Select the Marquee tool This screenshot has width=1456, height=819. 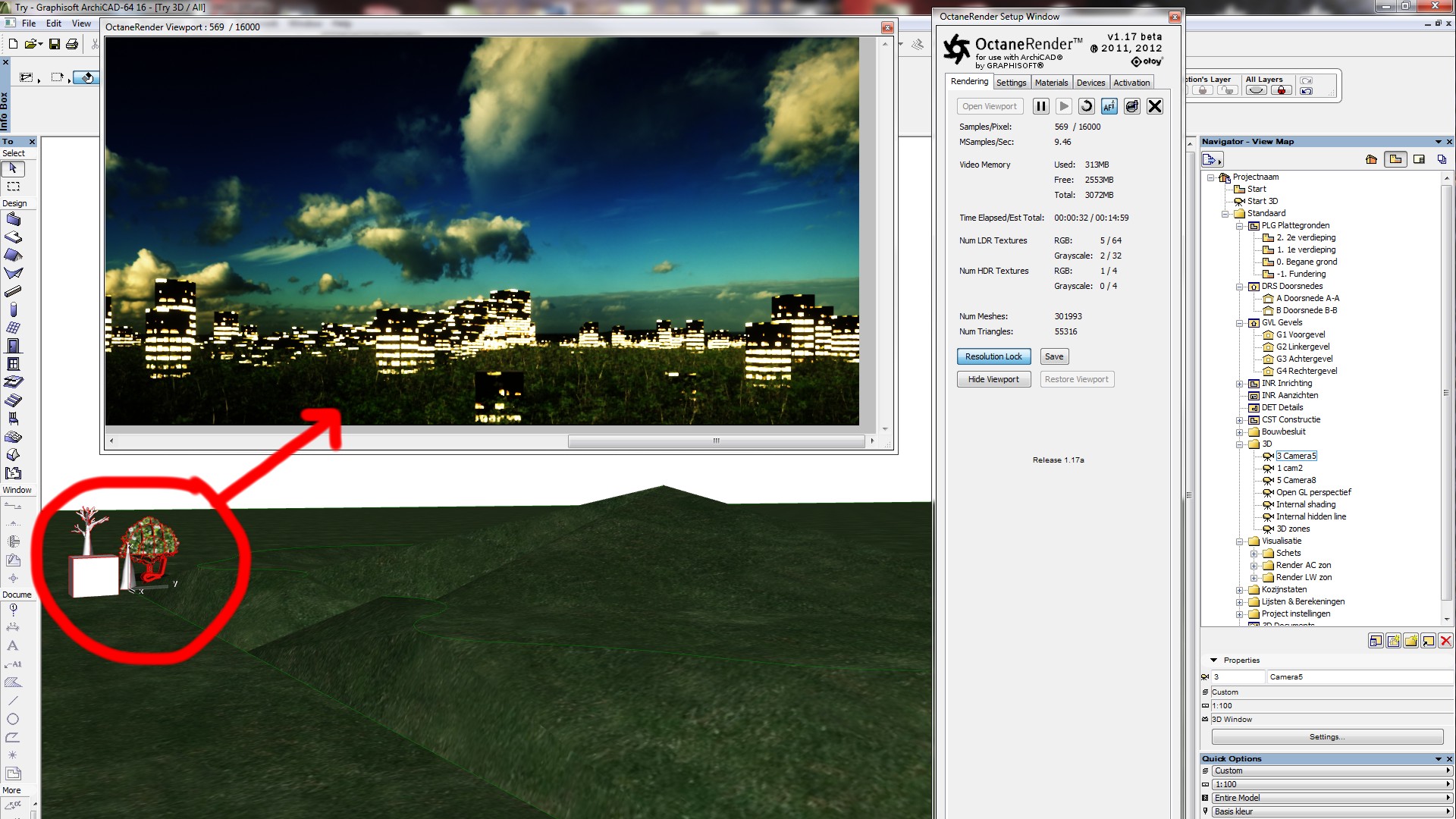coord(13,187)
